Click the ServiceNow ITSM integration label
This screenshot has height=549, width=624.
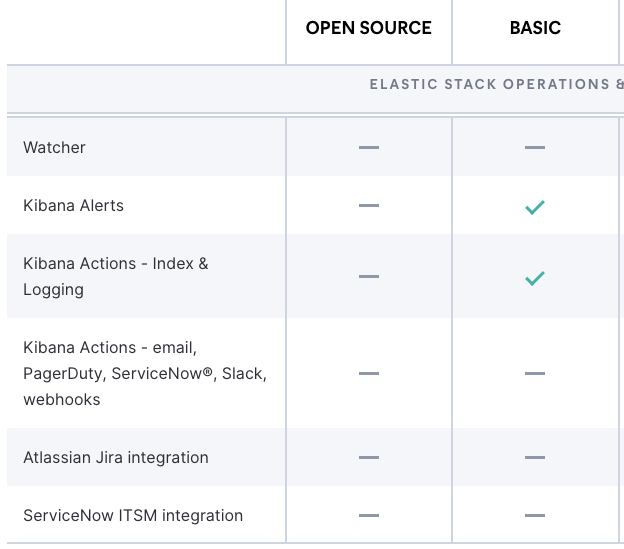133,516
